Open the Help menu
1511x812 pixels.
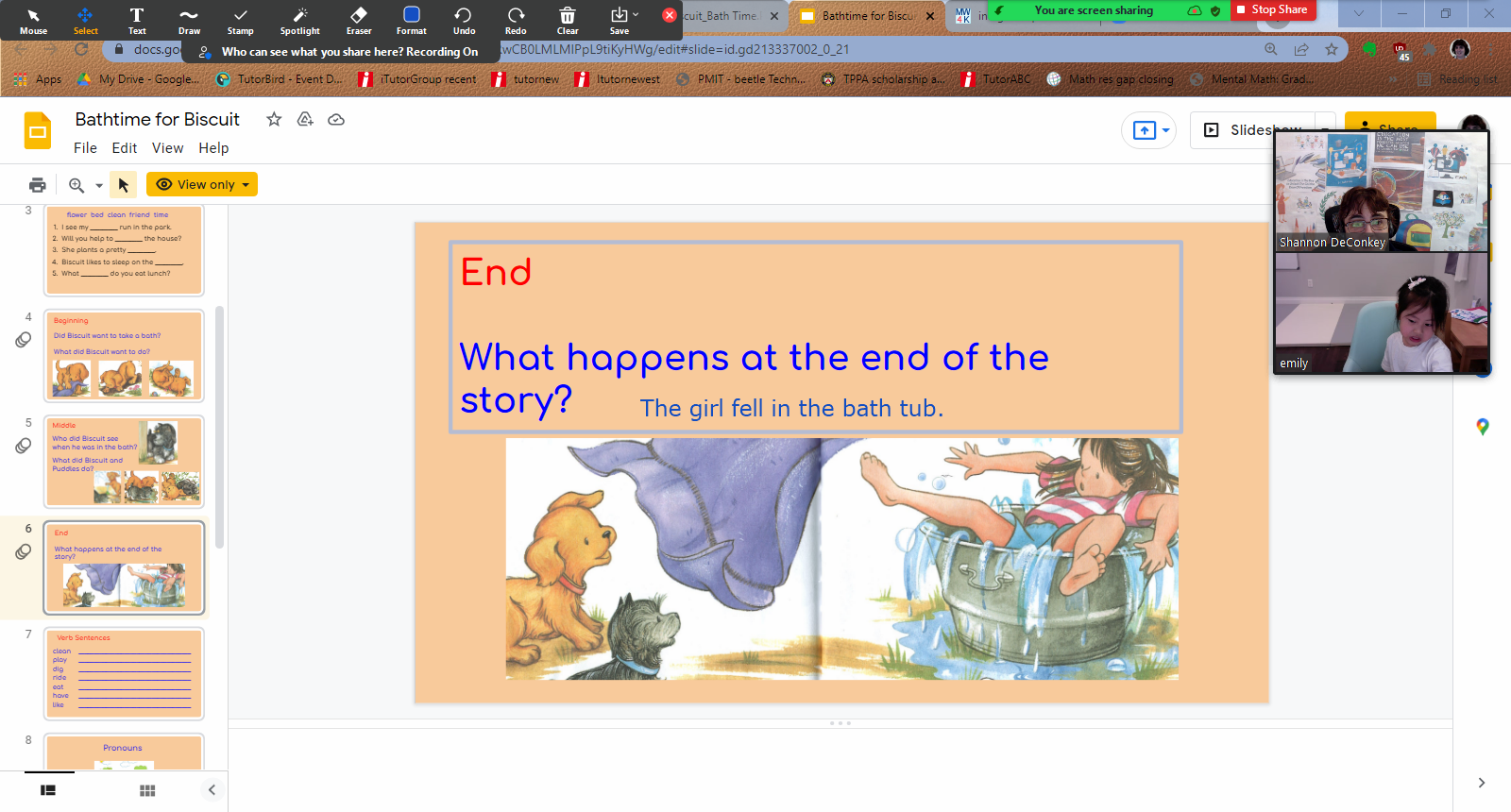point(213,148)
